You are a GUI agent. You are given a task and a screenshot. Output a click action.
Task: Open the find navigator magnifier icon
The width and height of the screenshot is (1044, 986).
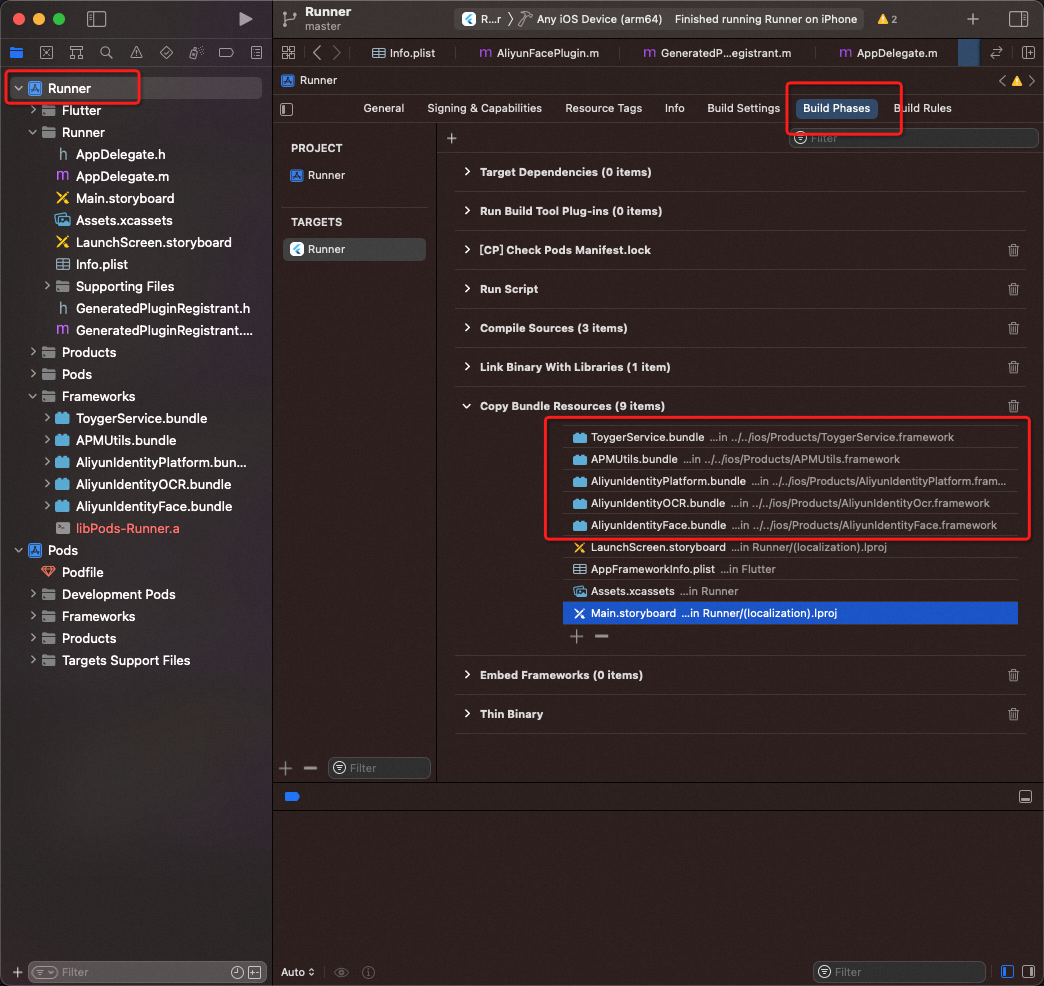pos(107,53)
